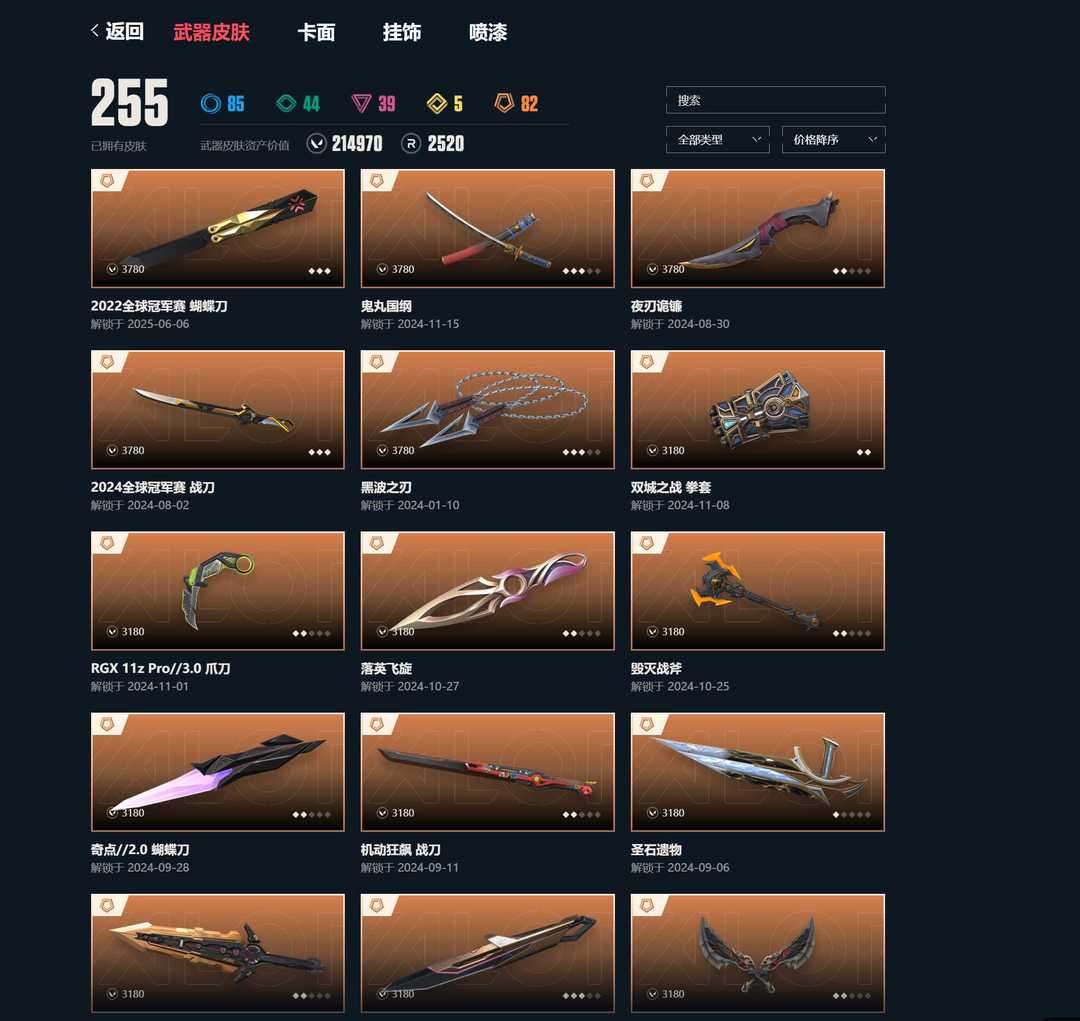Open the 喷漆 tab
Screen dimensions: 1080x1021
[x=488, y=32]
